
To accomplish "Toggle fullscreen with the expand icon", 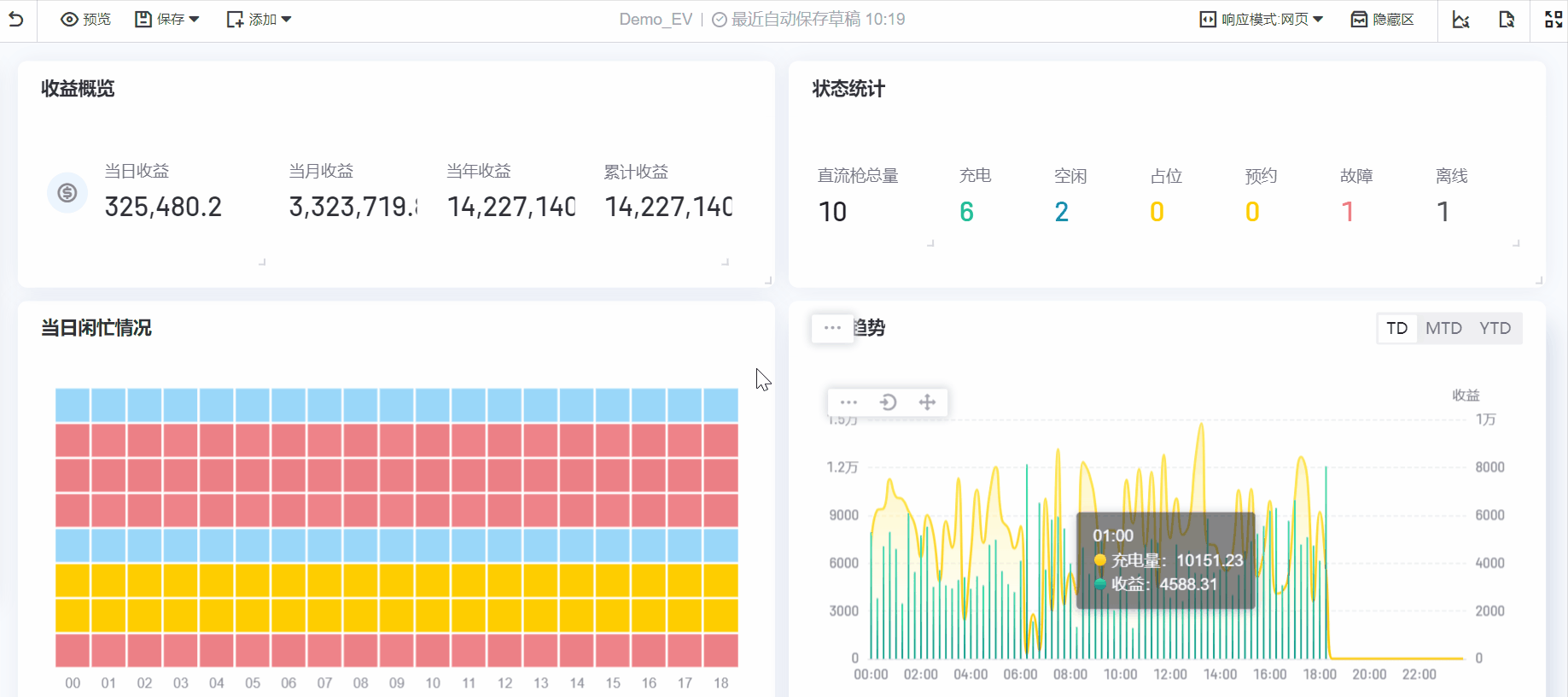I will [x=1553, y=19].
